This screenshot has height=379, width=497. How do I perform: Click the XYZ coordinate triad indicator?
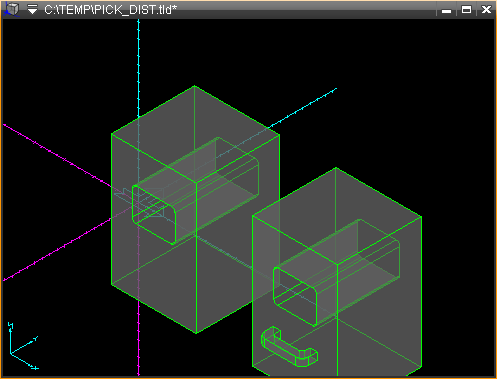(x=23, y=346)
